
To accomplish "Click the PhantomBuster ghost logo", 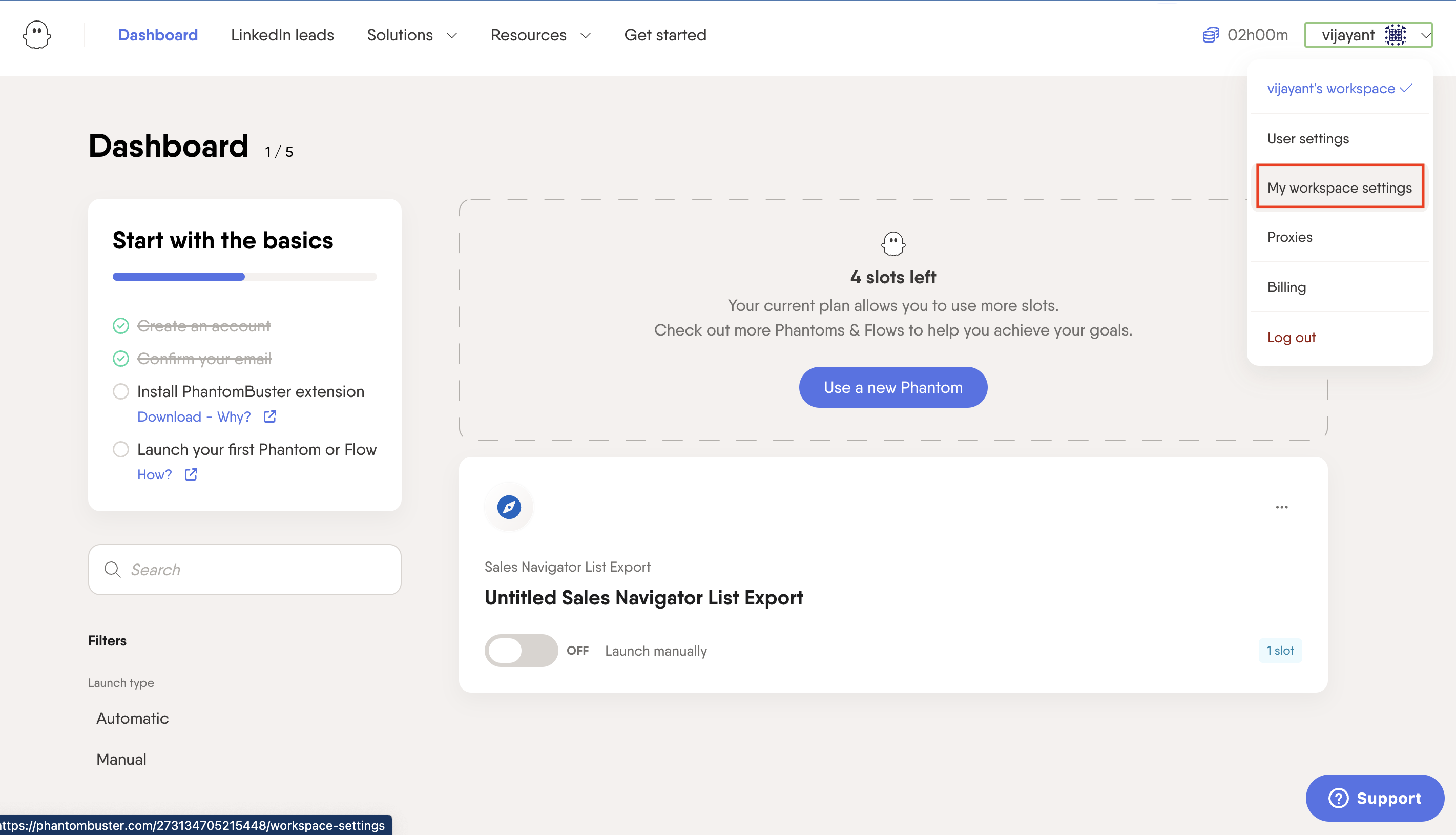I will click(x=37, y=35).
